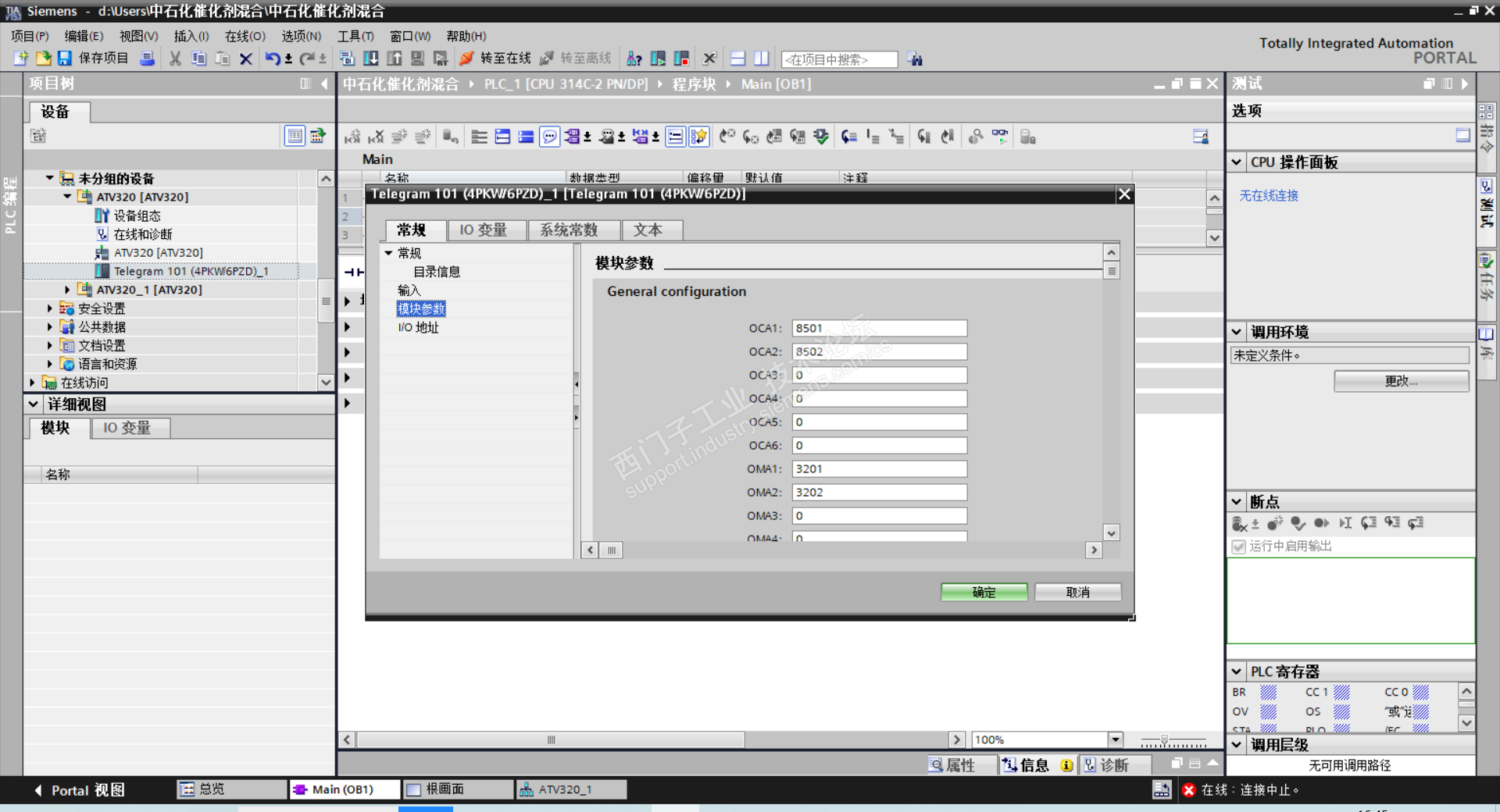Viewport: 1500px width, 812px height.
Task: Open 在线和诊断 under ATV320
Action: click(142, 234)
